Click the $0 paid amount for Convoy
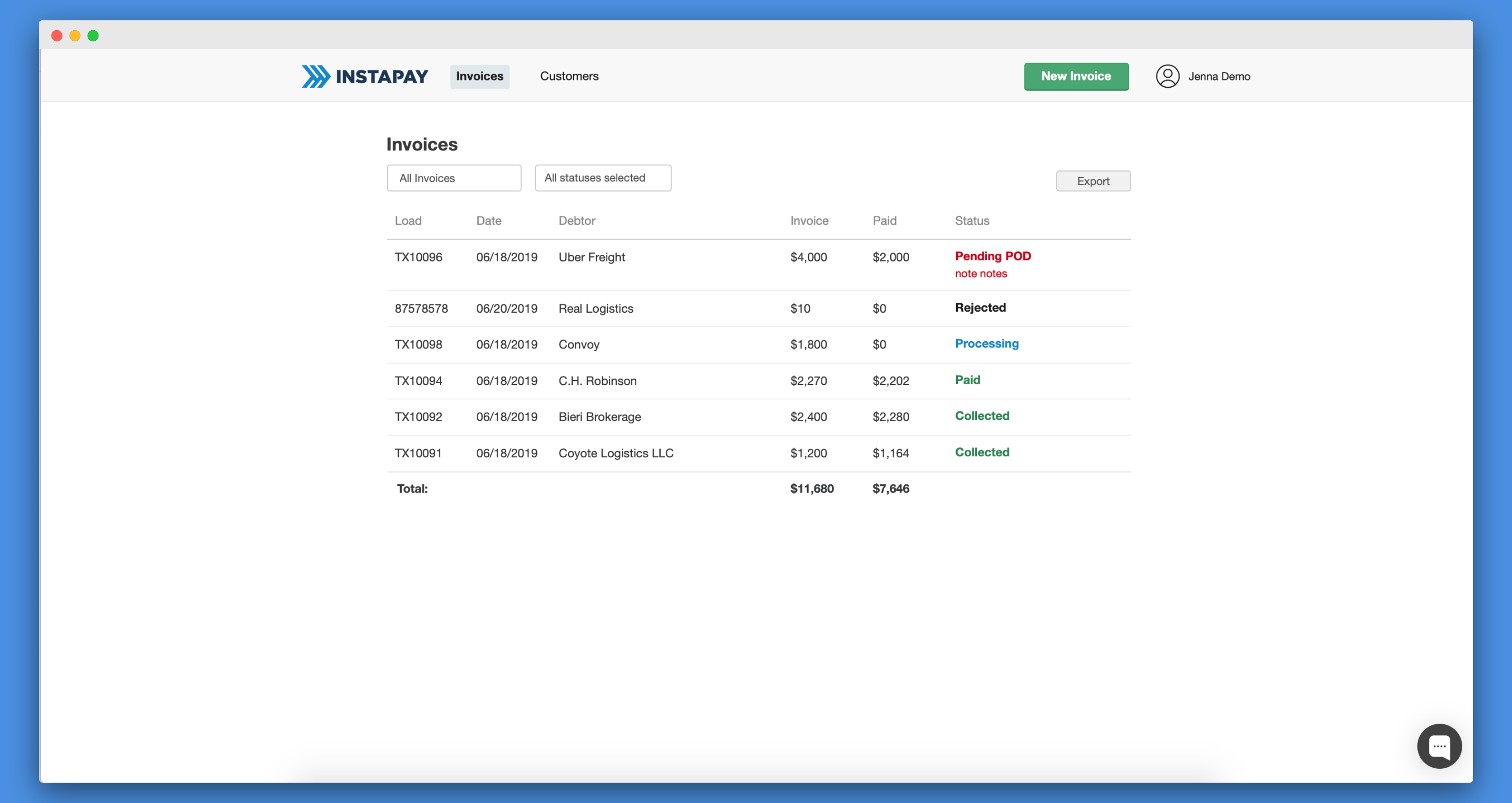Image resolution: width=1512 pixels, height=803 pixels. click(x=879, y=345)
